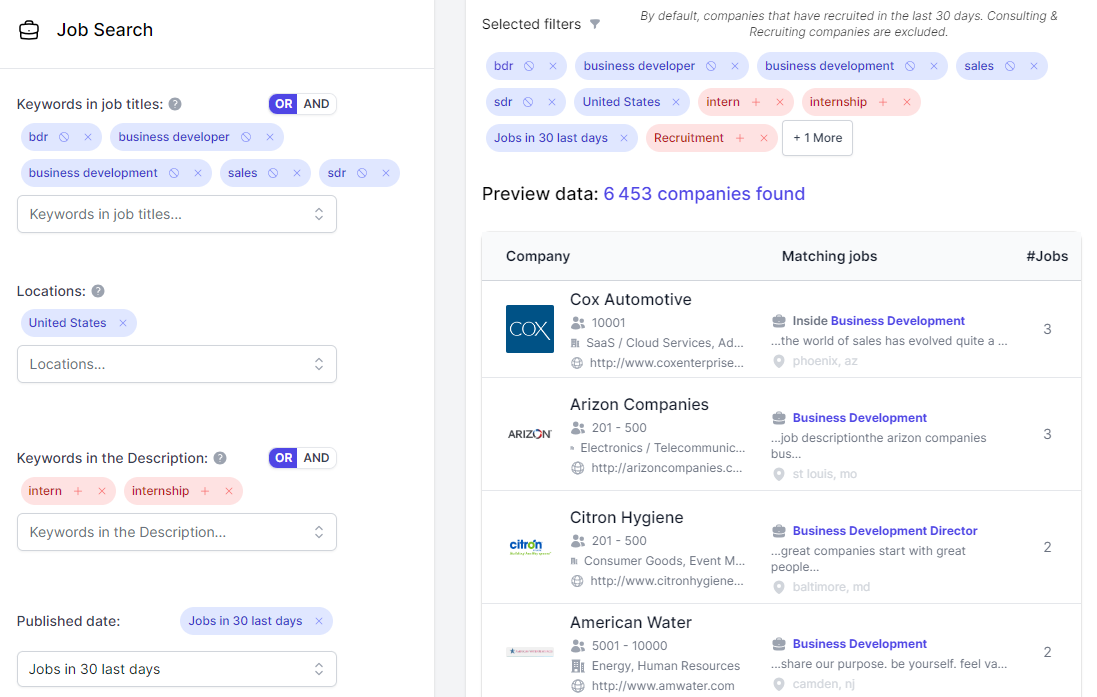The image size is (1097, 697).
Task: Open American Water Business Development job
Action: [x=860, y=644]
